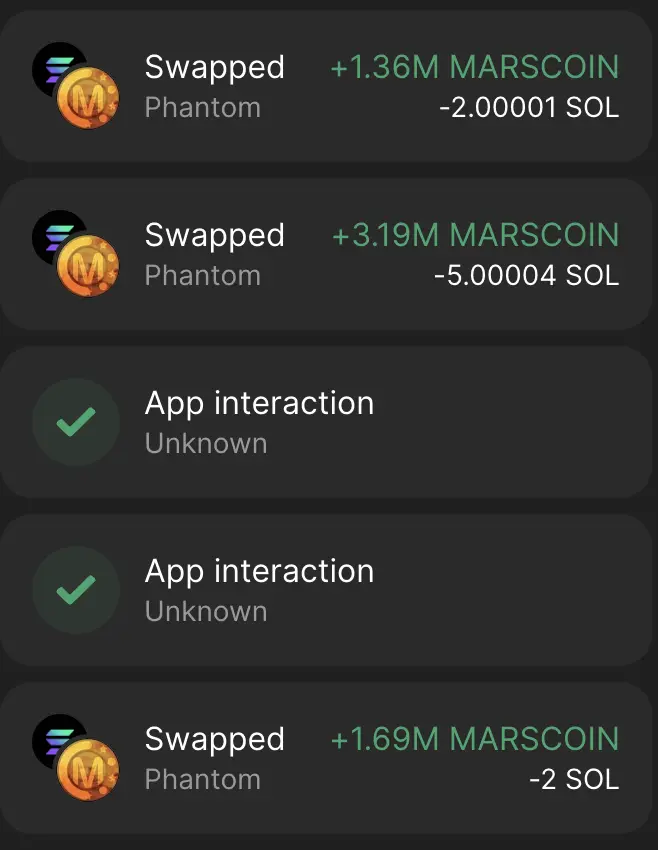Image resolution: width=658 pixels, height=850 pixels.
Task: Click the token icon for 1.69M swap
Action: click(x=76, y=758)
